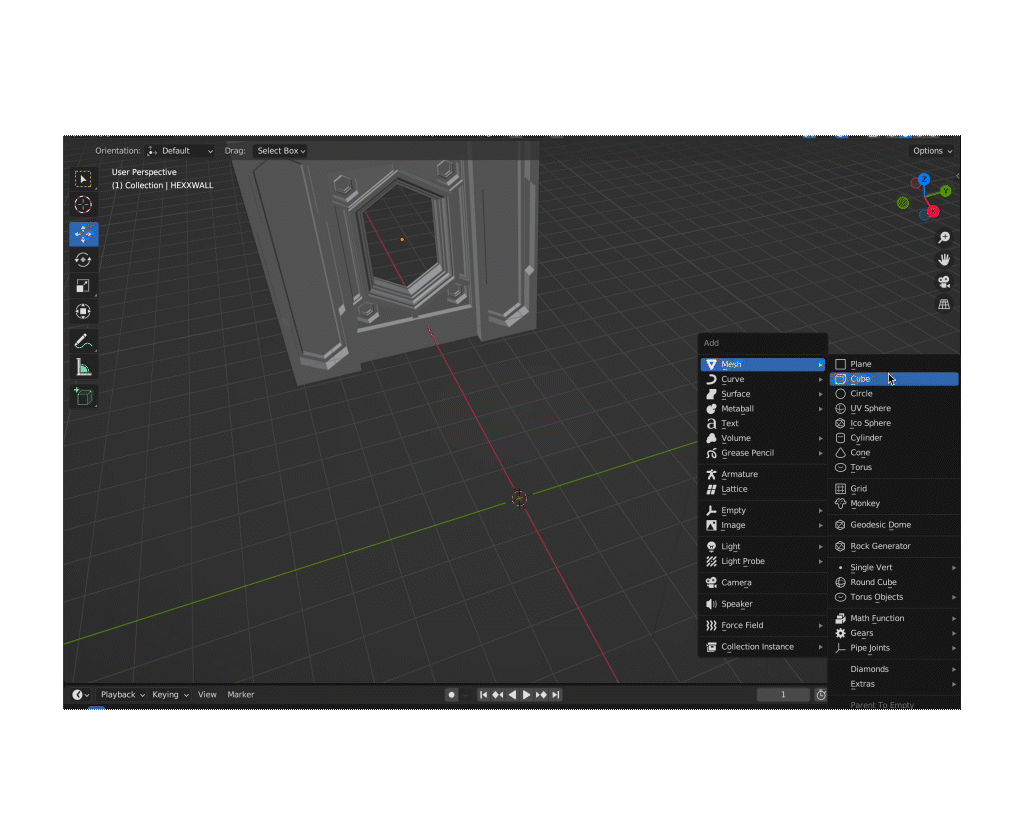Add a Text object
The image size is (1024, 829).
click(763, 423)
